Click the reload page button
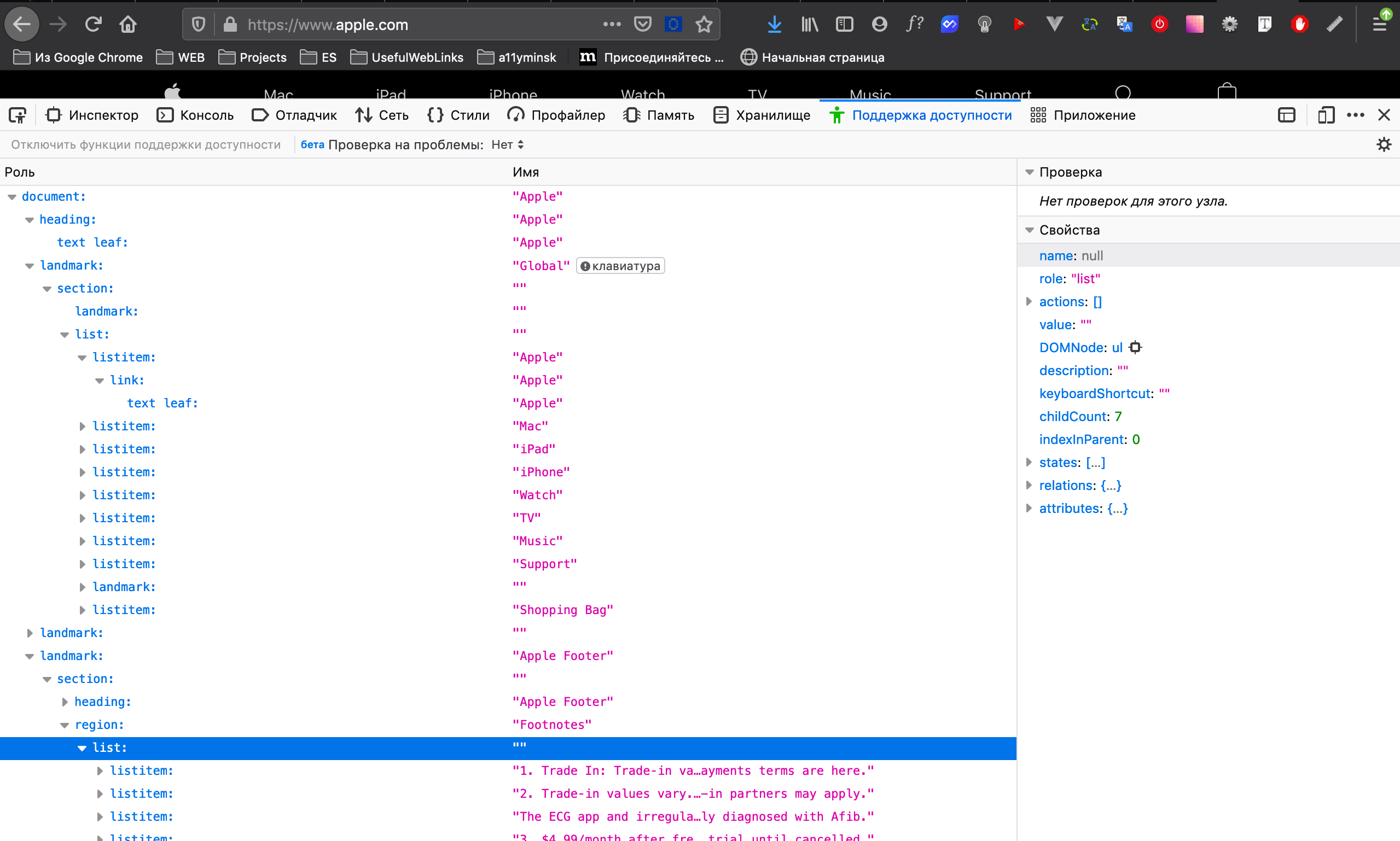Image resolution: width=1400 pixels, height=841 pixels. (x=93, y=25)
